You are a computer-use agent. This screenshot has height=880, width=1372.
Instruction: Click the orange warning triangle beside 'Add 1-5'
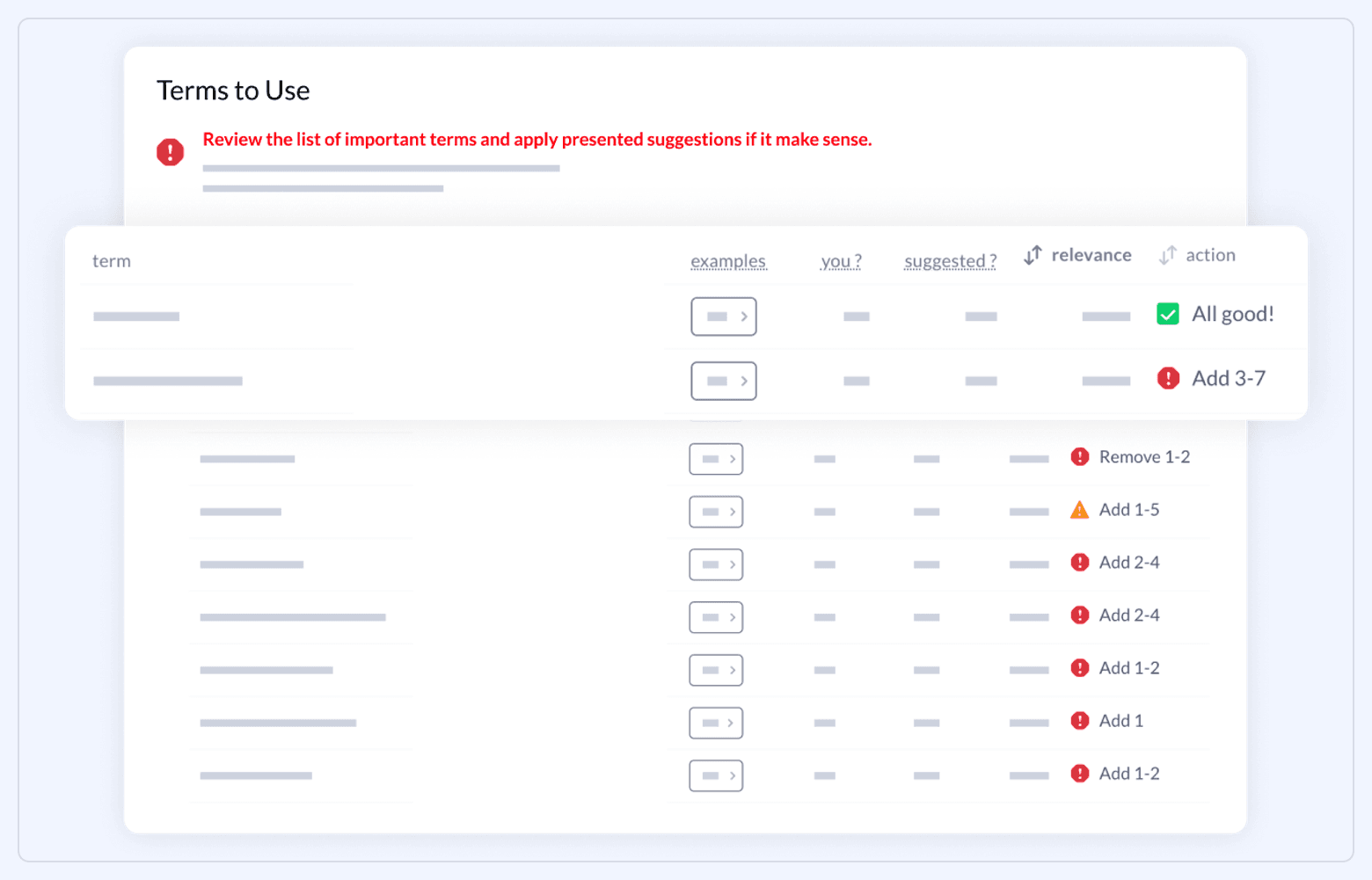(x=1079, y=509)
